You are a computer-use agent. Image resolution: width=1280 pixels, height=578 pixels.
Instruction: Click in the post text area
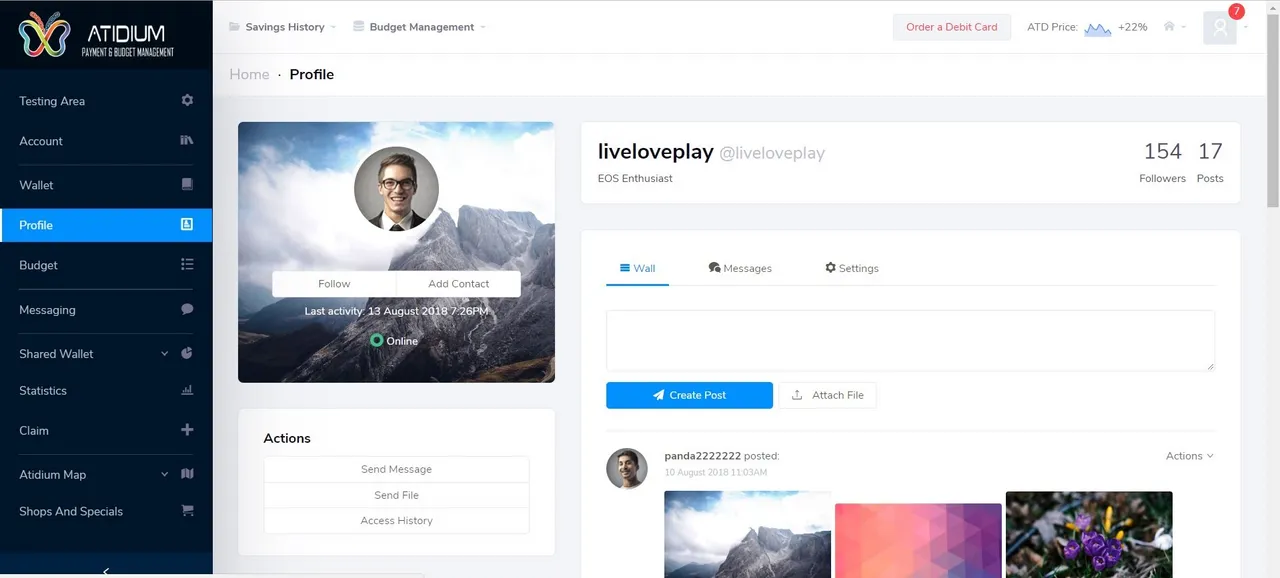(x=910, y=340)
